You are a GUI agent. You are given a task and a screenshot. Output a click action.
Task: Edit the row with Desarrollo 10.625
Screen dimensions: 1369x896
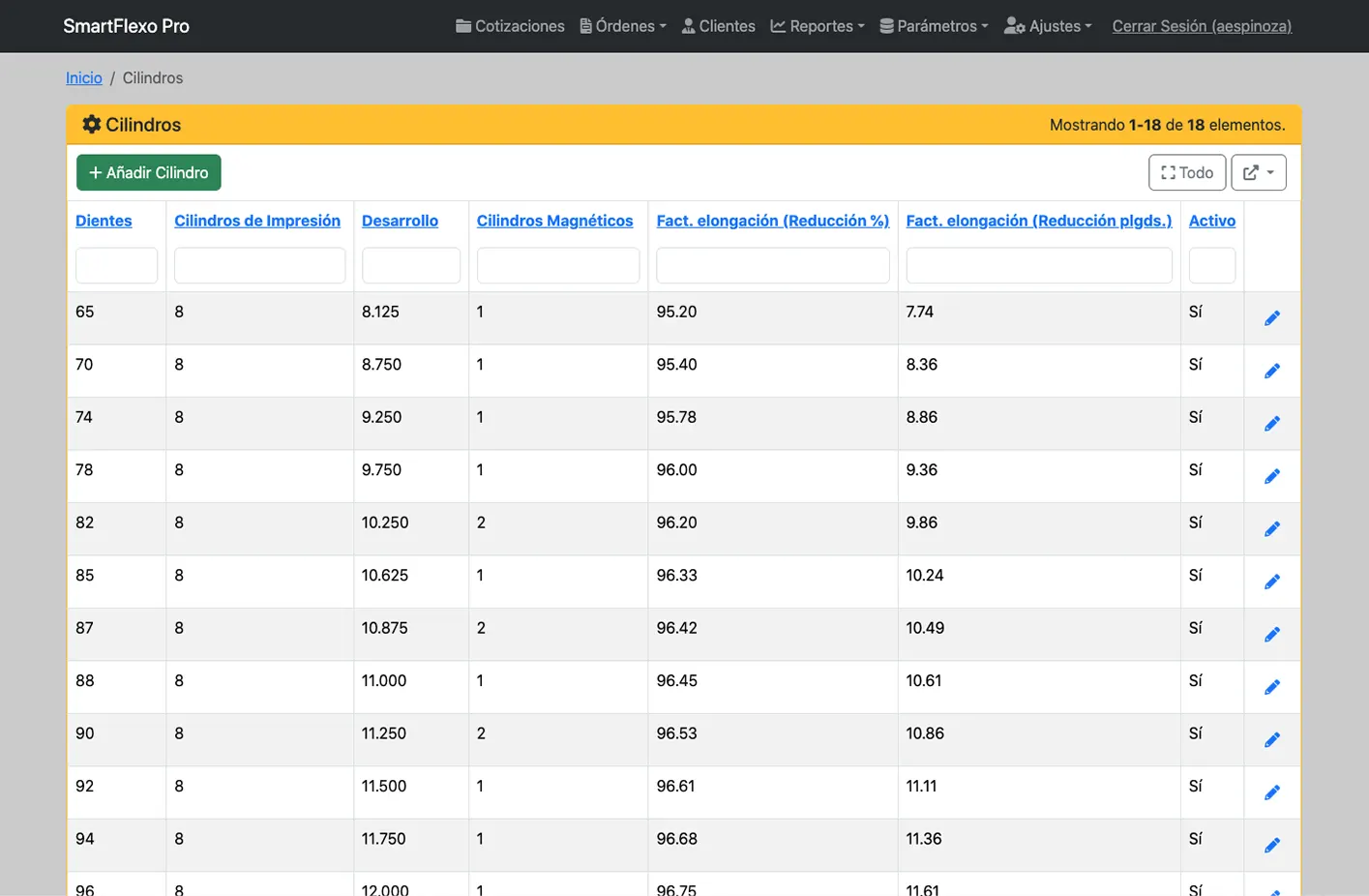pyautogui.click(x=1271, y=582)
